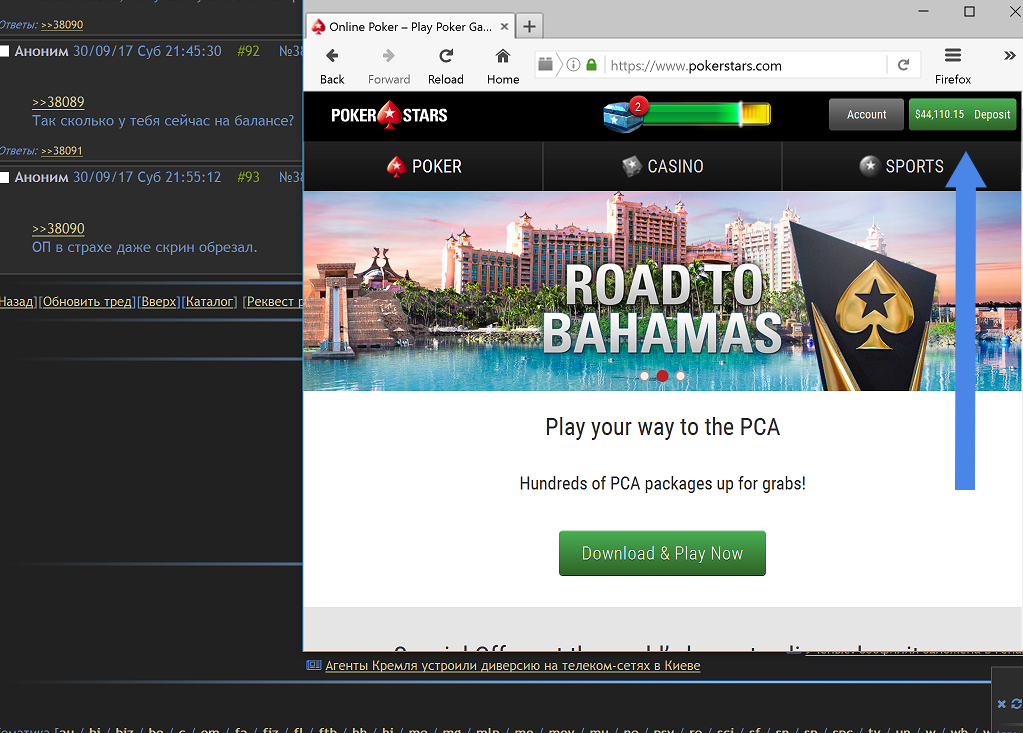Click the folder icon left of address bar
The height and width of the screenshot is (733, 1023).
(x=545, y=64)
